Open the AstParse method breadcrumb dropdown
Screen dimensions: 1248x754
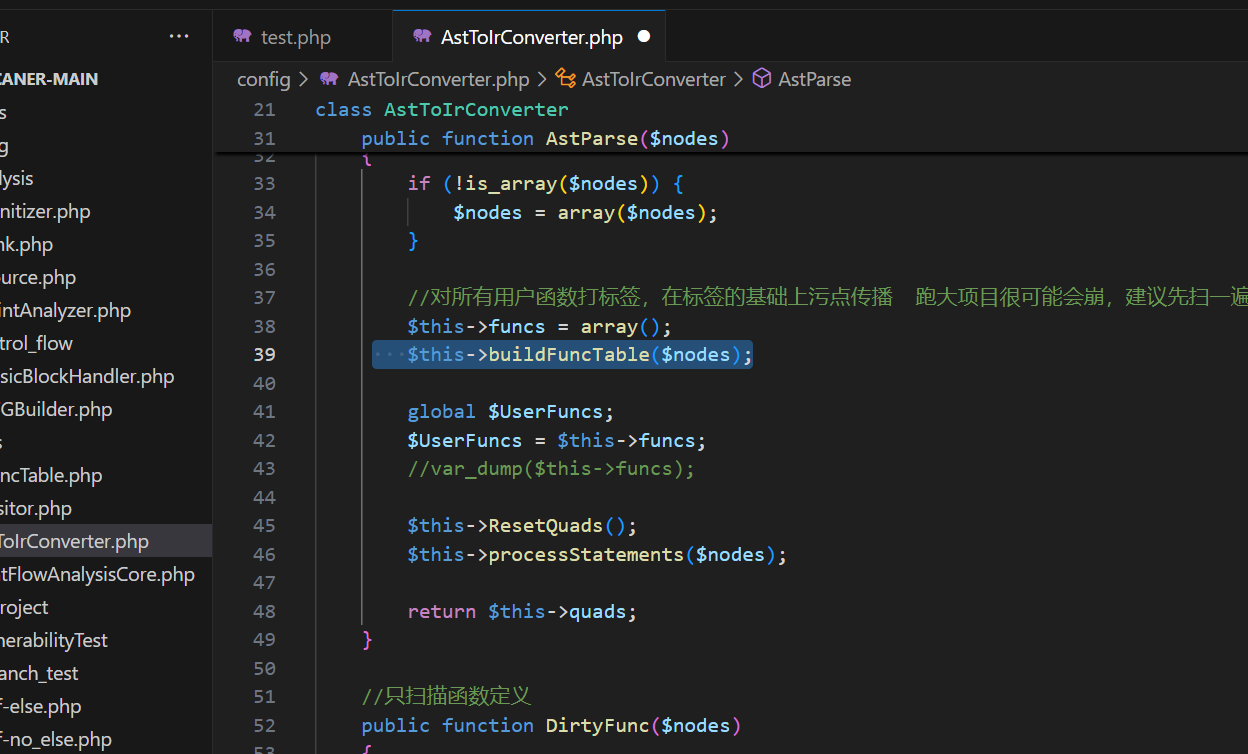point(814,79)
